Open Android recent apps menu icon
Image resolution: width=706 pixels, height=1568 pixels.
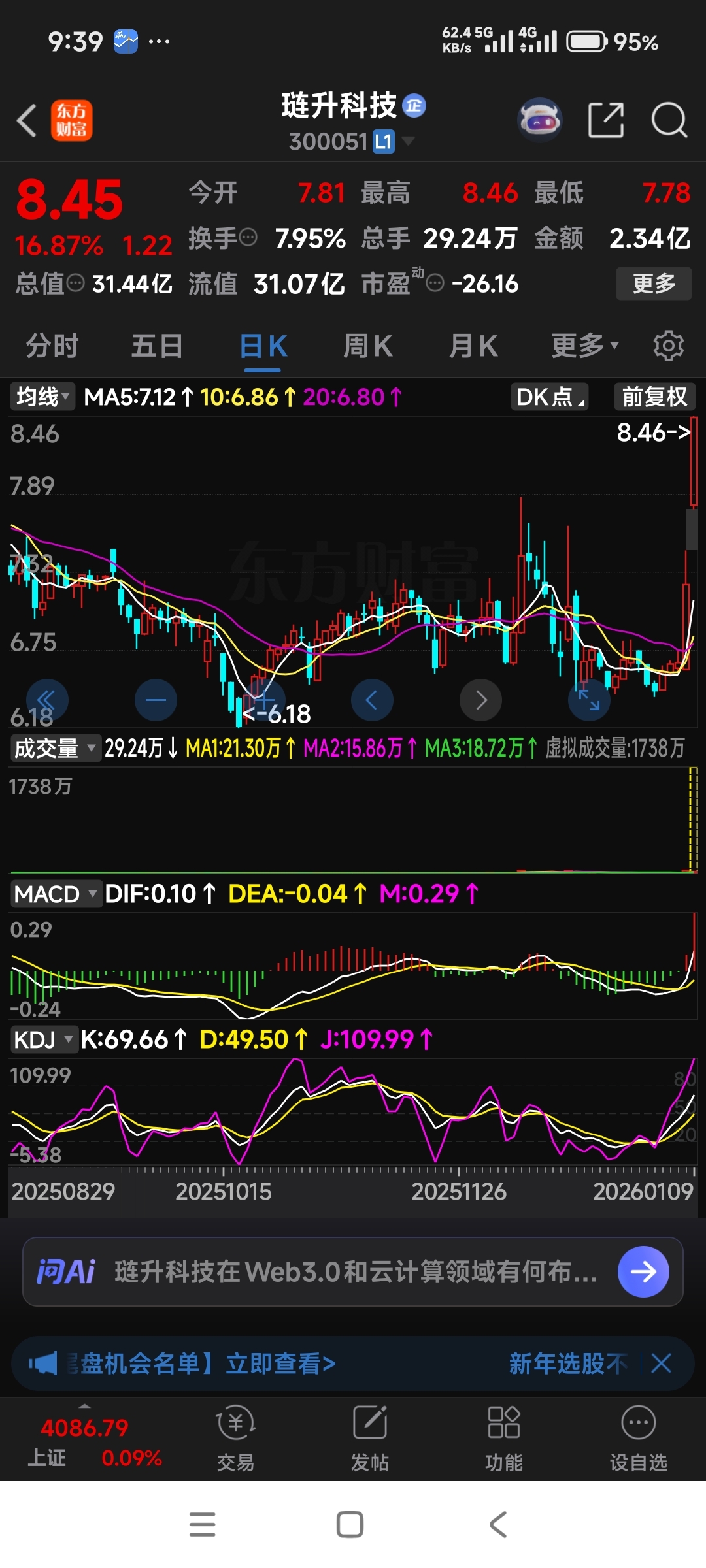[x=203, y=1524]
